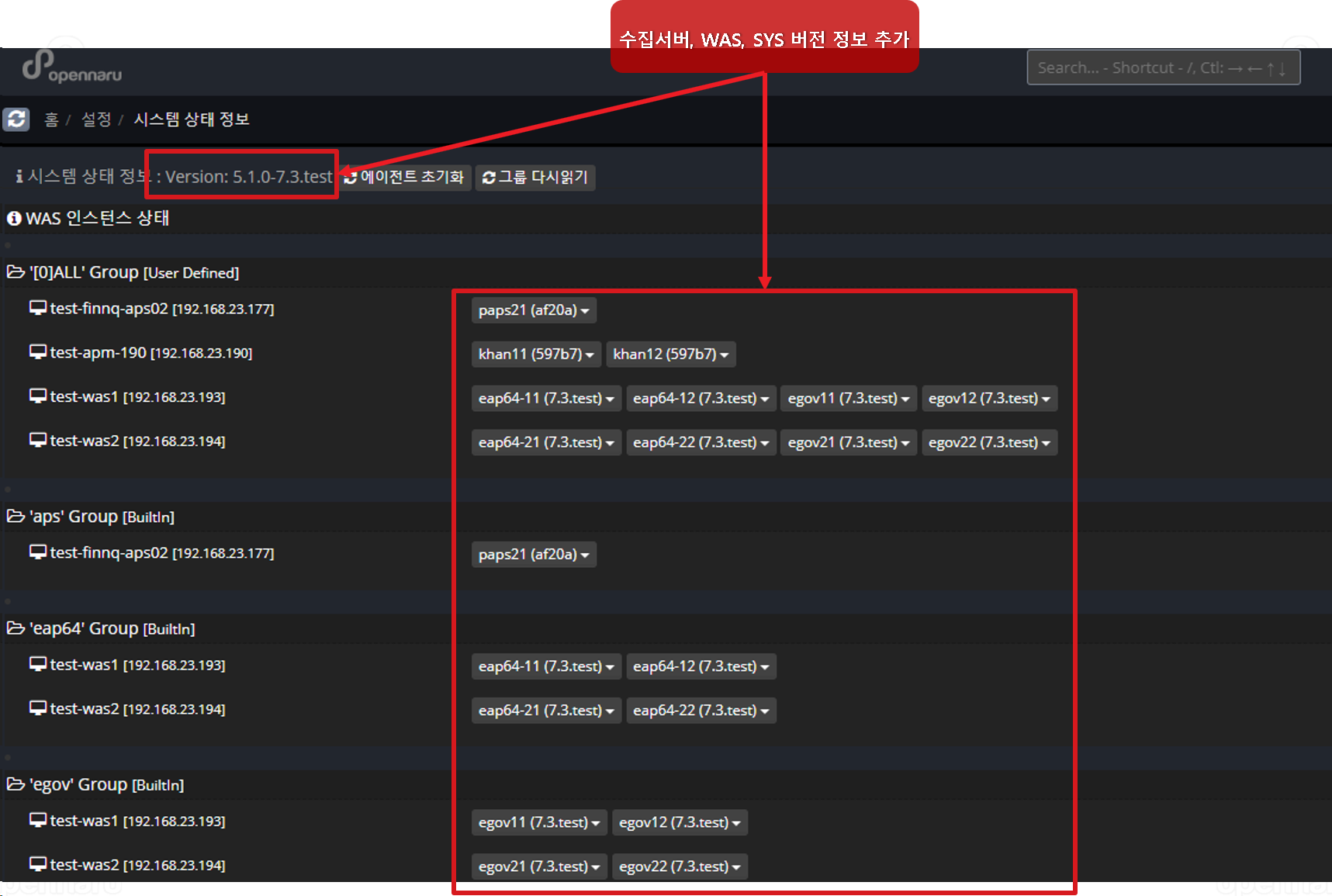Navigate to 홈 in the breadcrumb

click(x=51, y=119)
